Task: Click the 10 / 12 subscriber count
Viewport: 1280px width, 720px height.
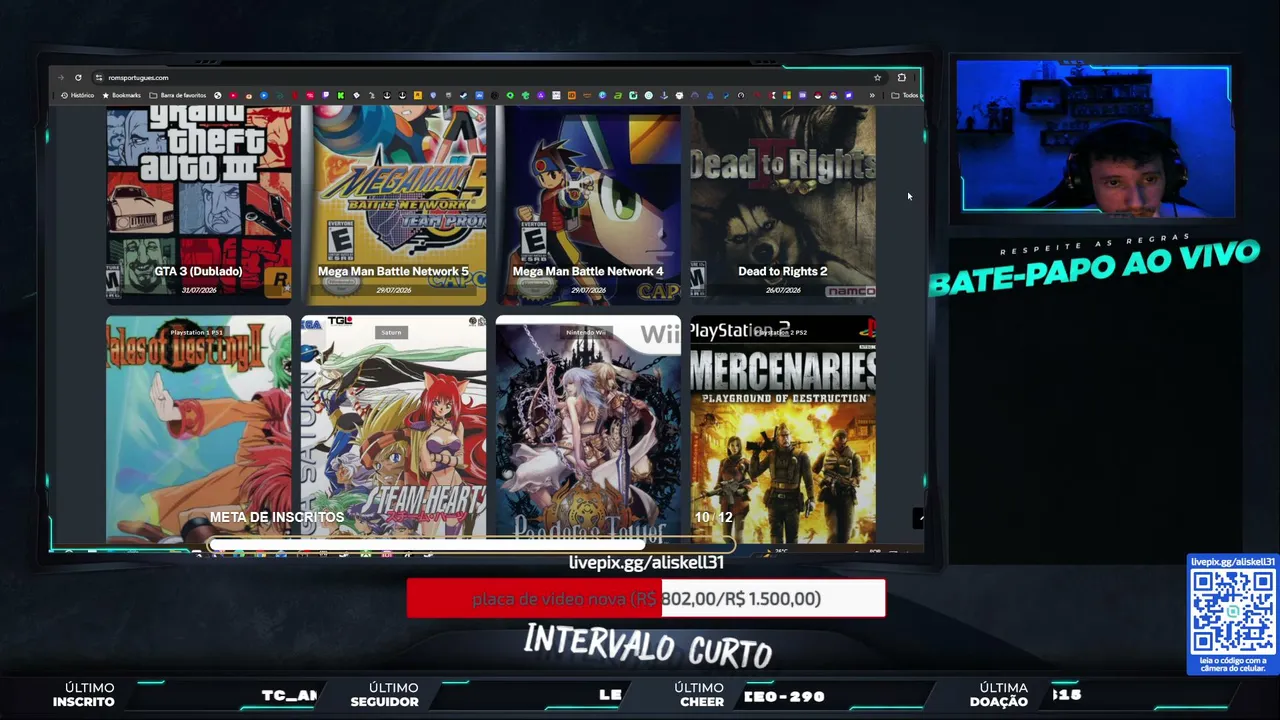Action: (714, 517)
